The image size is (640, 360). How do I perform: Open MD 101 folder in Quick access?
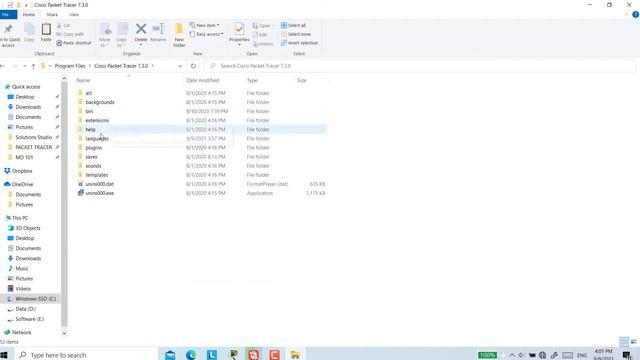click(24, 157)
